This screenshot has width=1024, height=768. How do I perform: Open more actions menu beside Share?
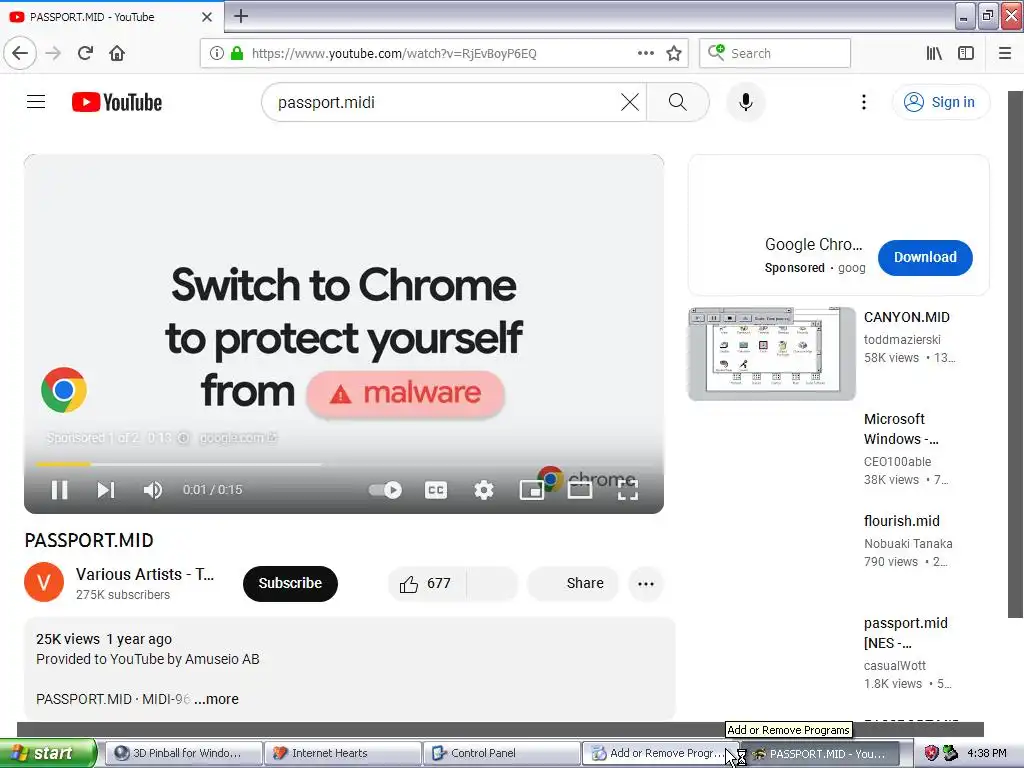coord(646,584)
